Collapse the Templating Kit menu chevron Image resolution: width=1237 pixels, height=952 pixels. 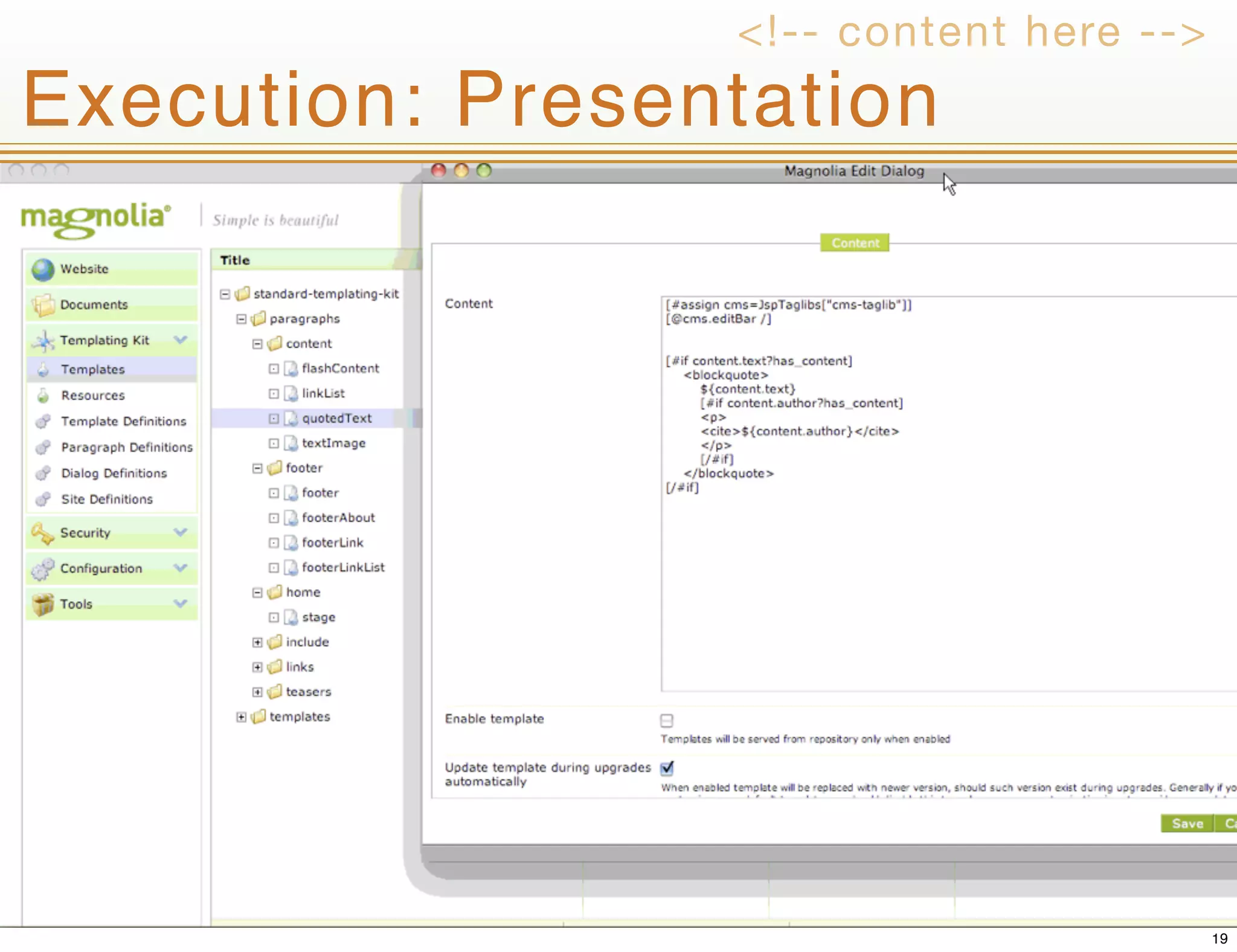(180, 339)
